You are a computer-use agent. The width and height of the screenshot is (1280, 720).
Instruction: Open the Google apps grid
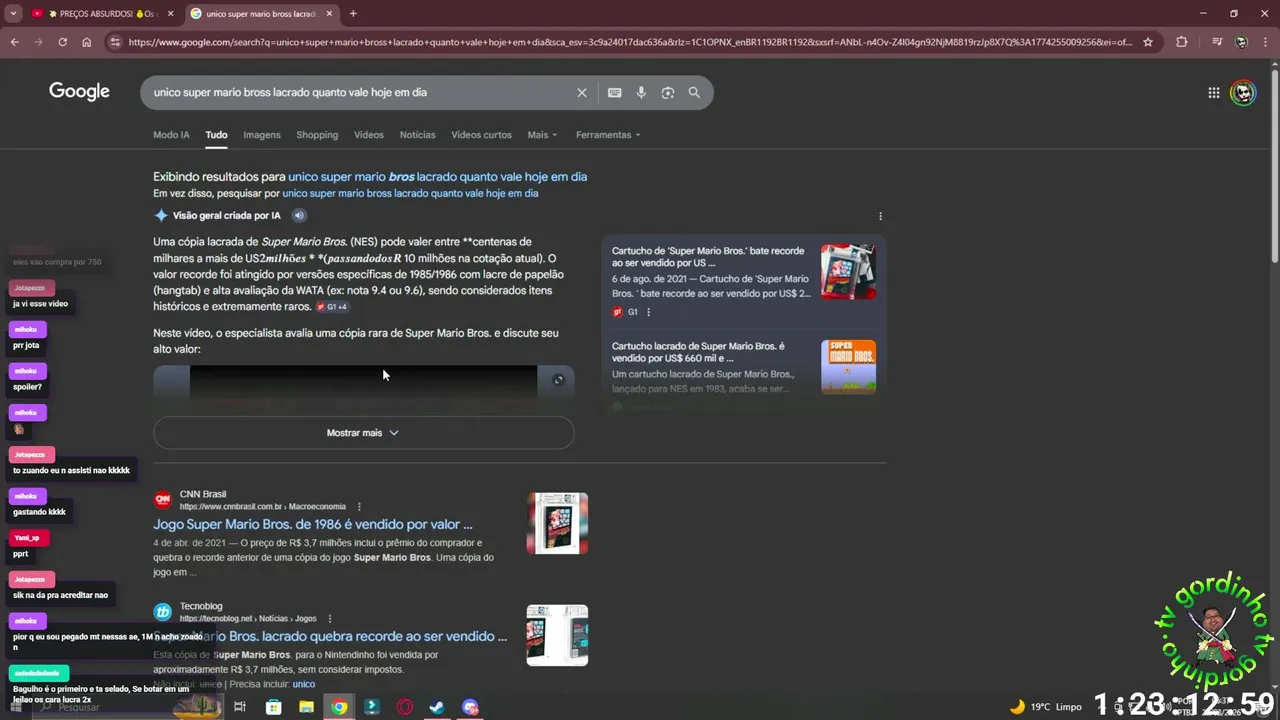pyautogui.click(x=1214, y=92)
